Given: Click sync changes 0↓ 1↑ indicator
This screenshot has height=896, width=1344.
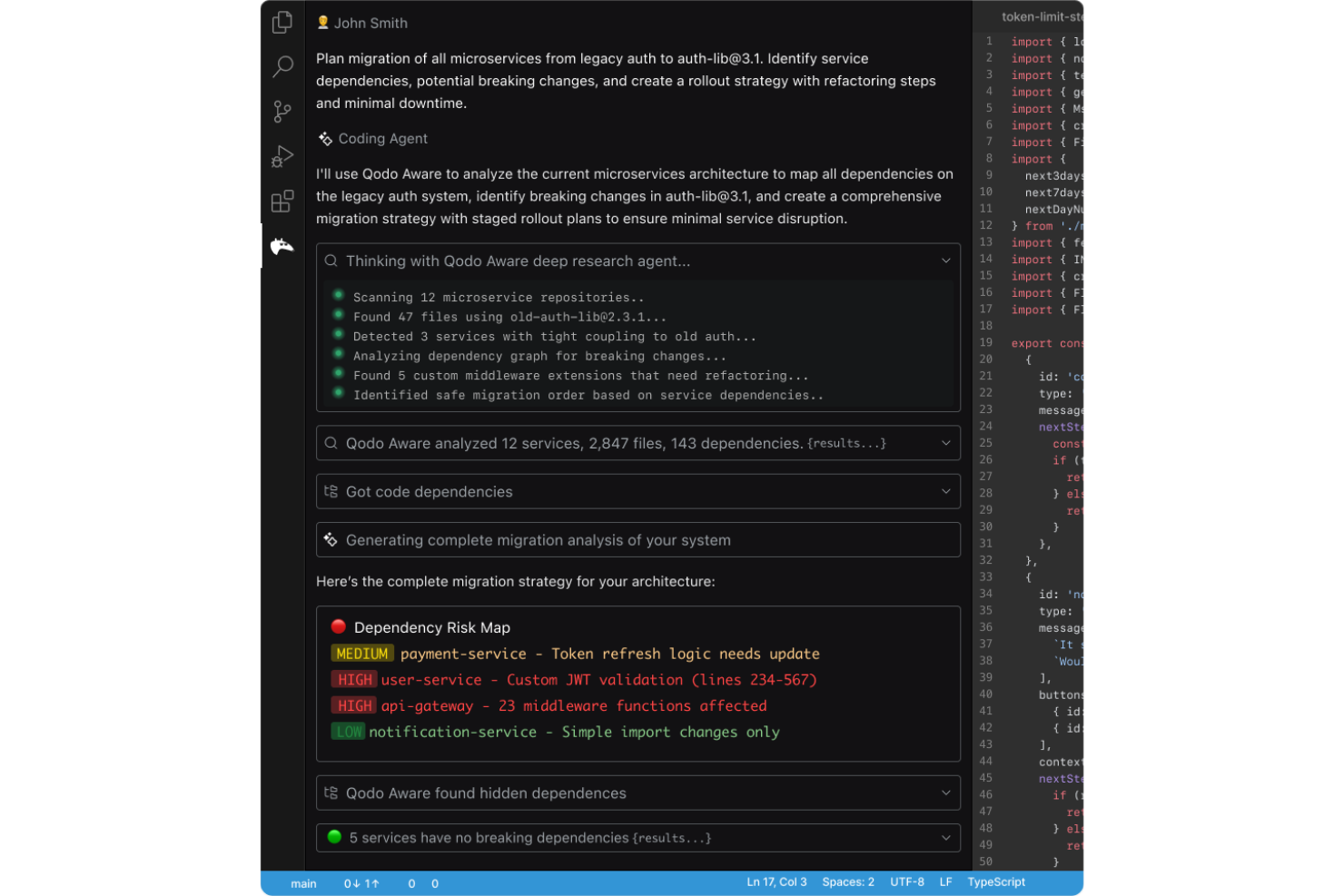Looking at the screenshot, I should click(361, 883).
